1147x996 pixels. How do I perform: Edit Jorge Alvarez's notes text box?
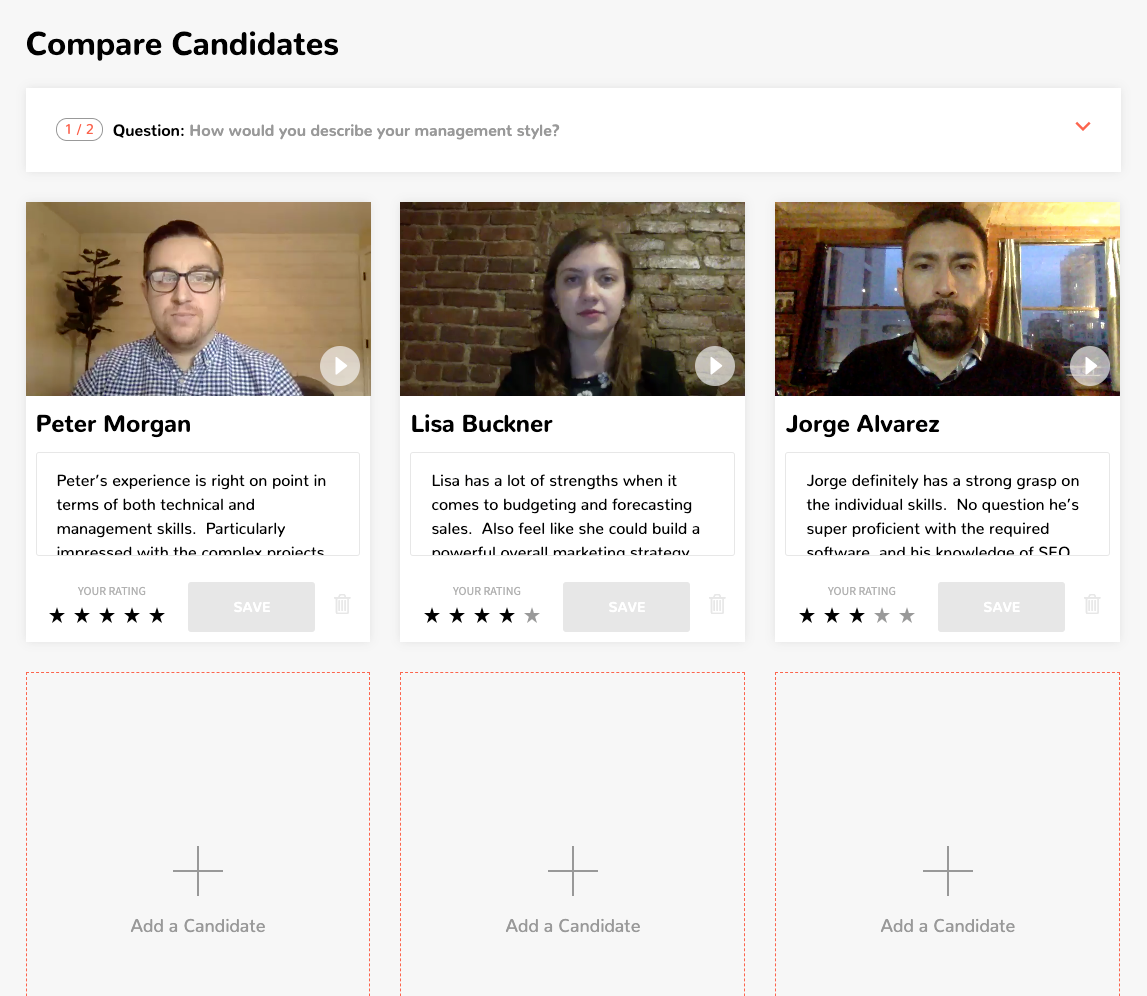(947, 504)
